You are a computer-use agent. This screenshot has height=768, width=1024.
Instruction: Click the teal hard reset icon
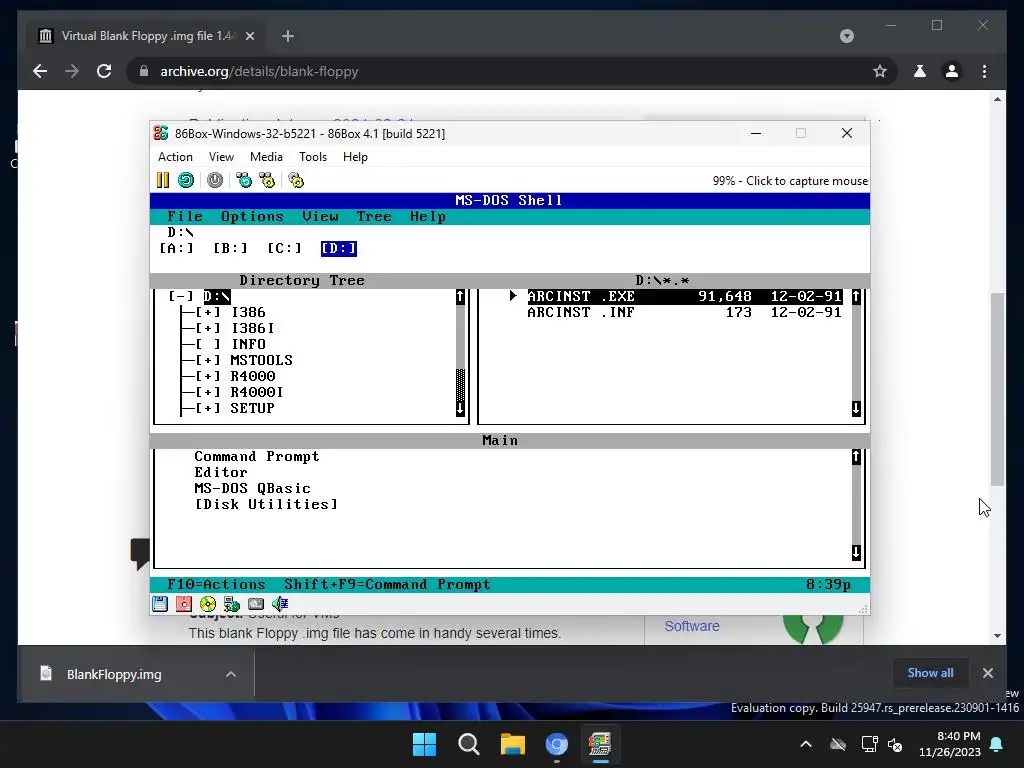click(186, 180)
